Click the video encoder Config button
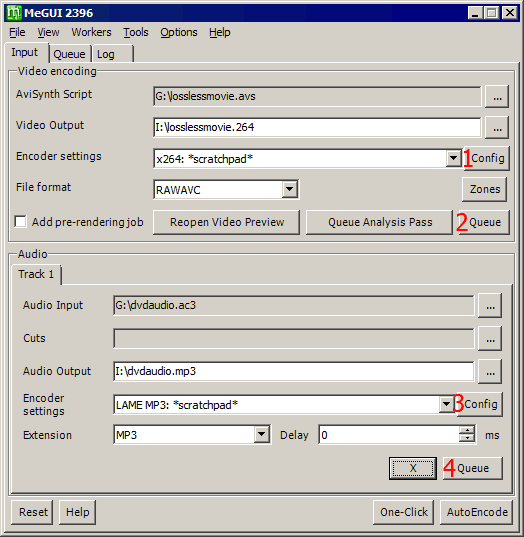Viewport: 524px width, 537px height. coord(486,158)
